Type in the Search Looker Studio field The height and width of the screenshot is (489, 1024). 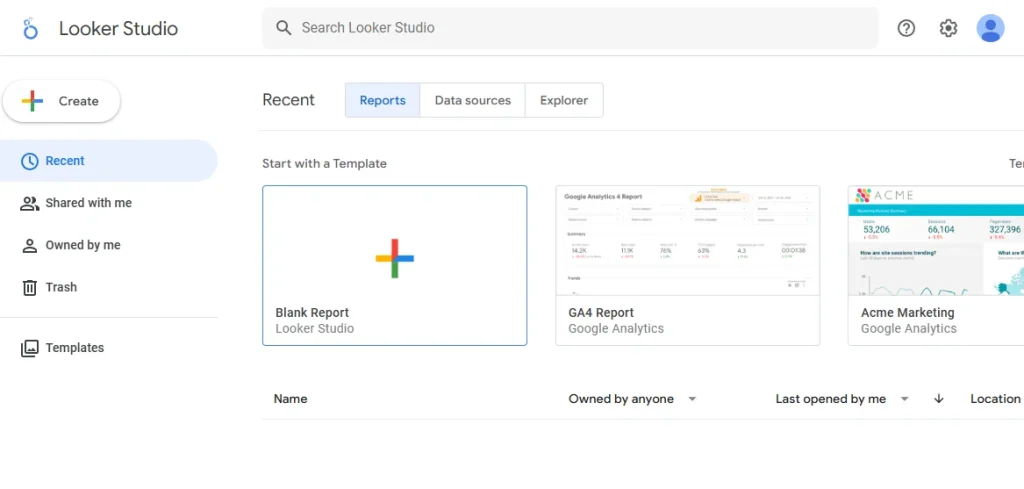point(580,28)
